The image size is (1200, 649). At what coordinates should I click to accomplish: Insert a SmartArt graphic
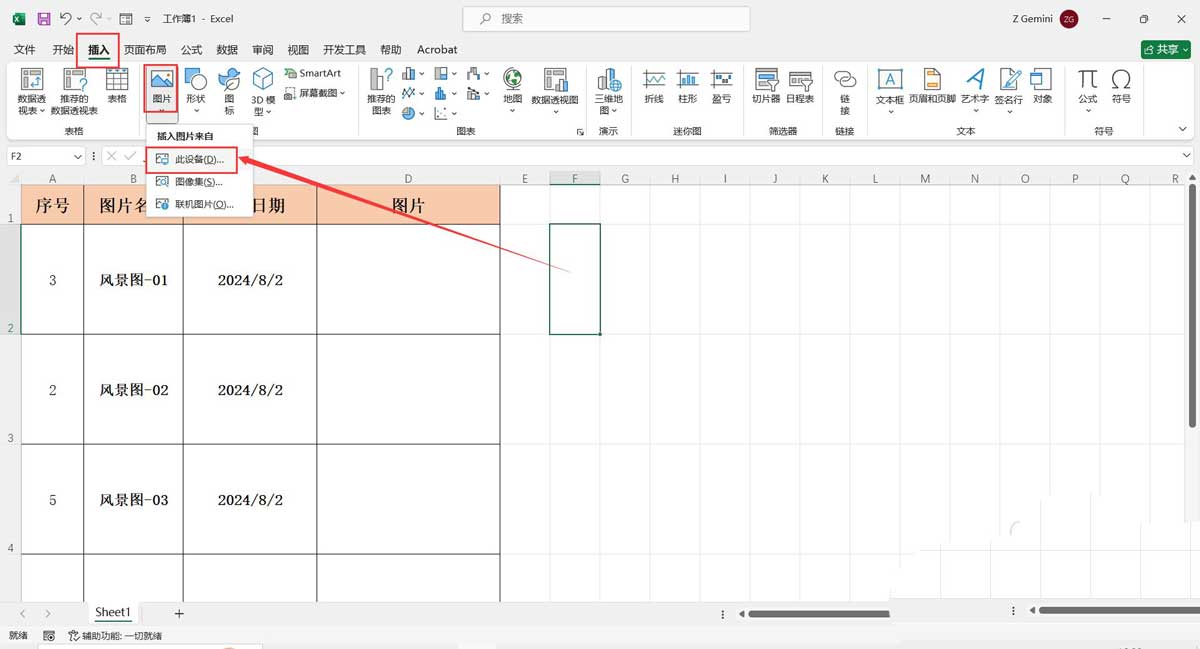click(313, 74)
